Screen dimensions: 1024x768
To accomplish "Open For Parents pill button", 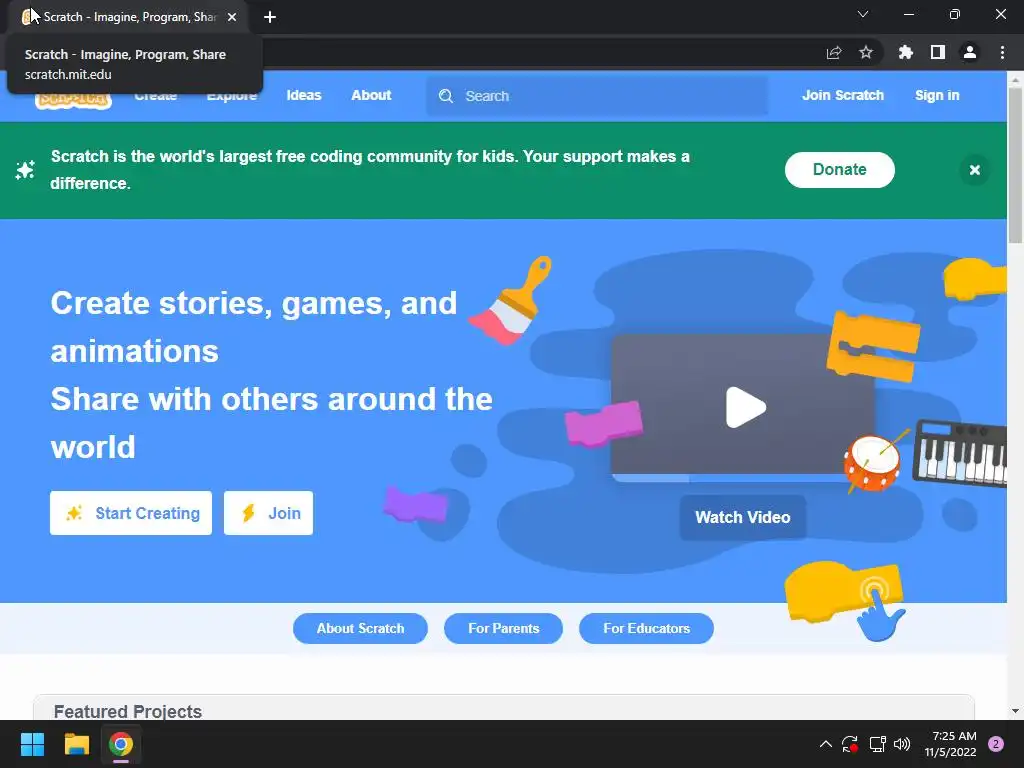I will tap(504, 628).
